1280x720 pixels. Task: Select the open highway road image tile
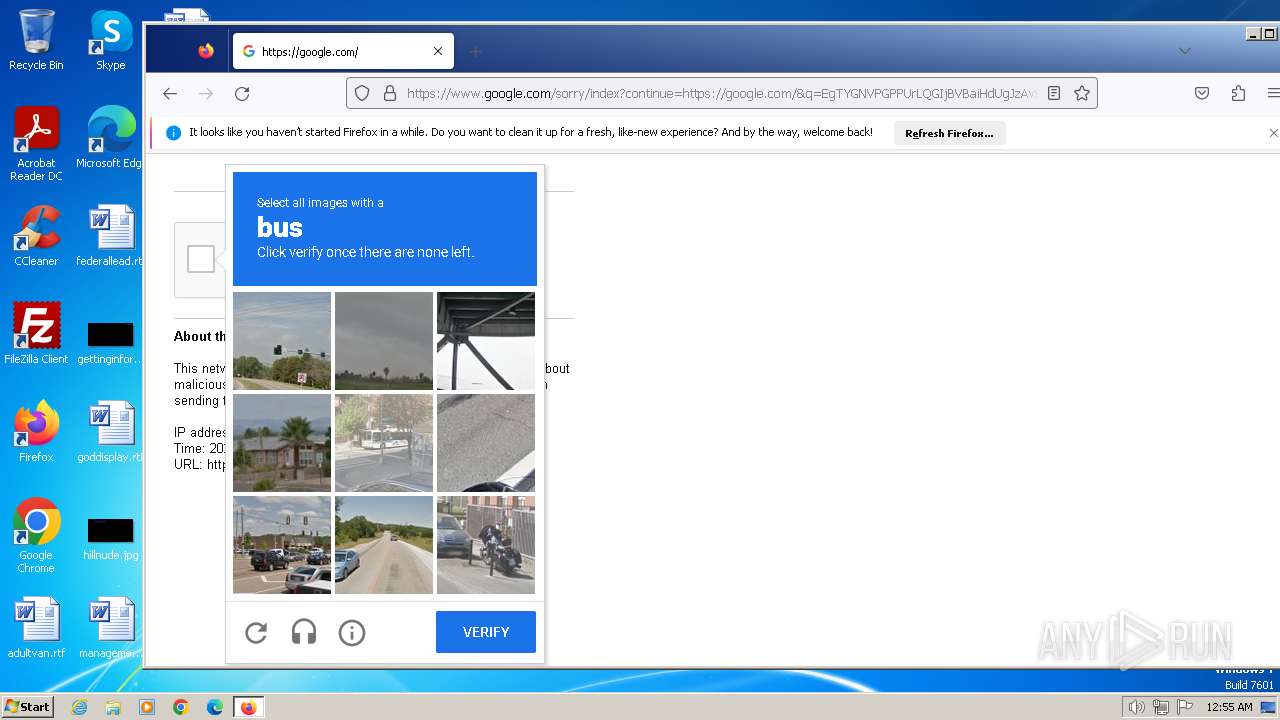pyautogui.click(x=384, y=545)
